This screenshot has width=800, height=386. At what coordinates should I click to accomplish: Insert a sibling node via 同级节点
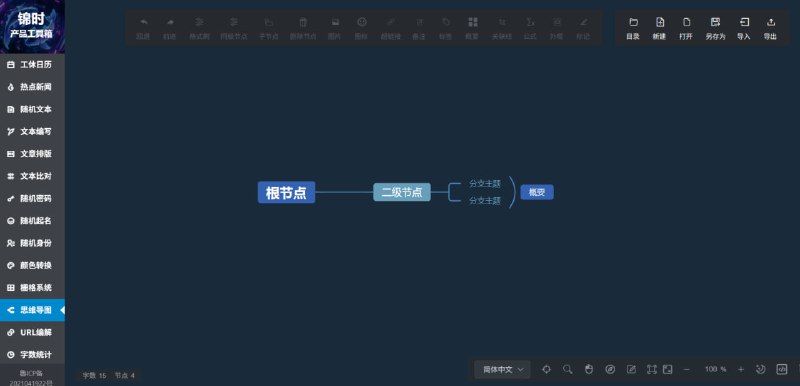click(234, 28)
